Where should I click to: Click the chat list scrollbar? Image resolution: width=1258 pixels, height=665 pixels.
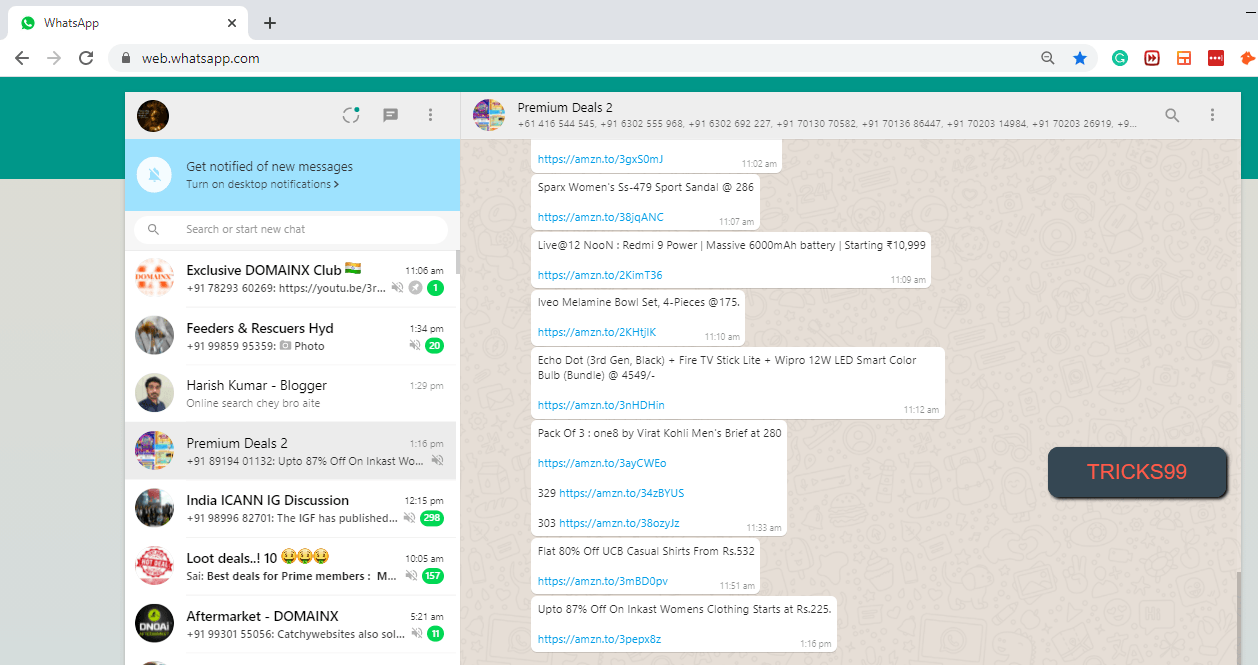point(458,262)
